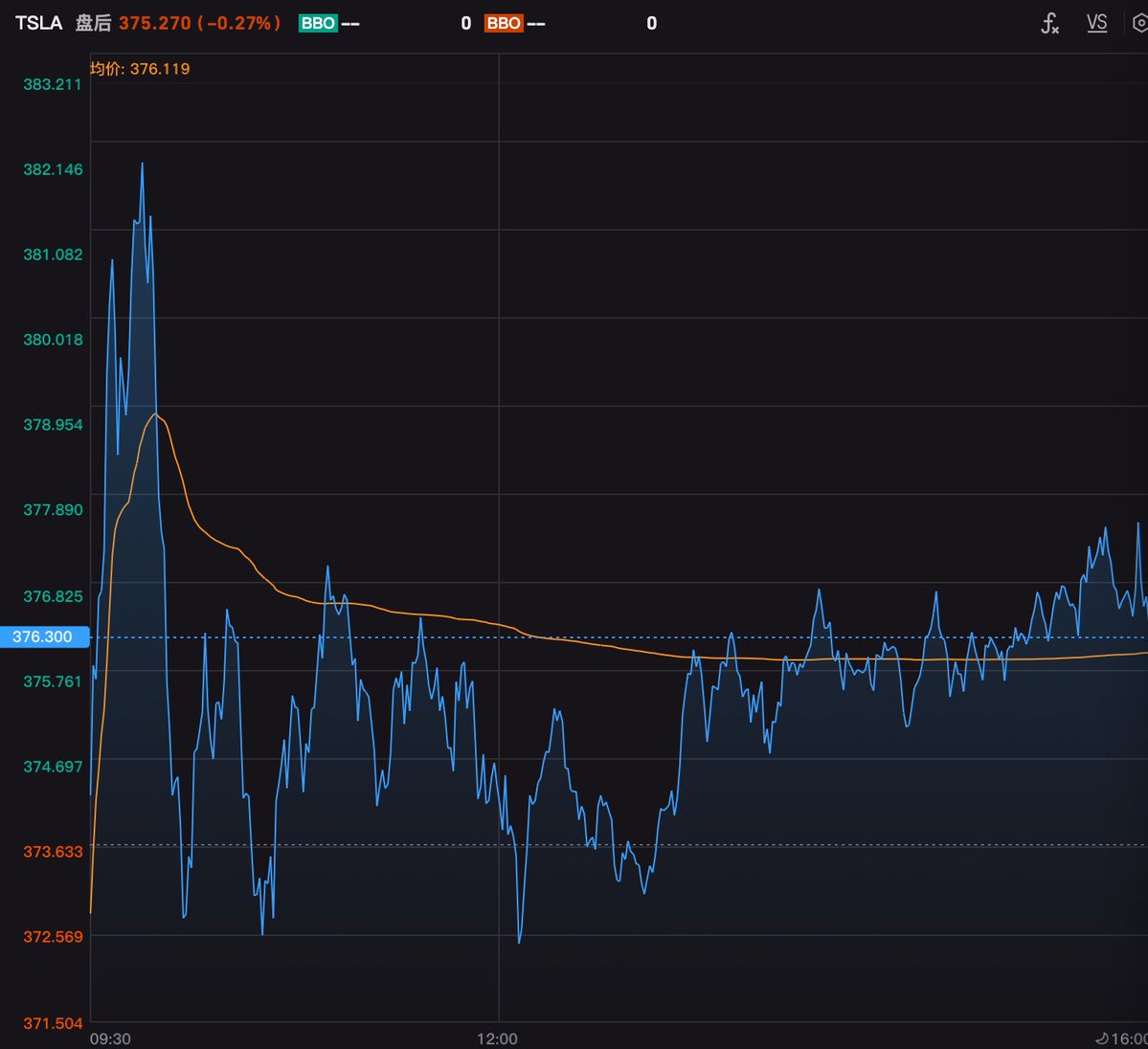Click the orange BBO ask badge

tap(504, 23)
